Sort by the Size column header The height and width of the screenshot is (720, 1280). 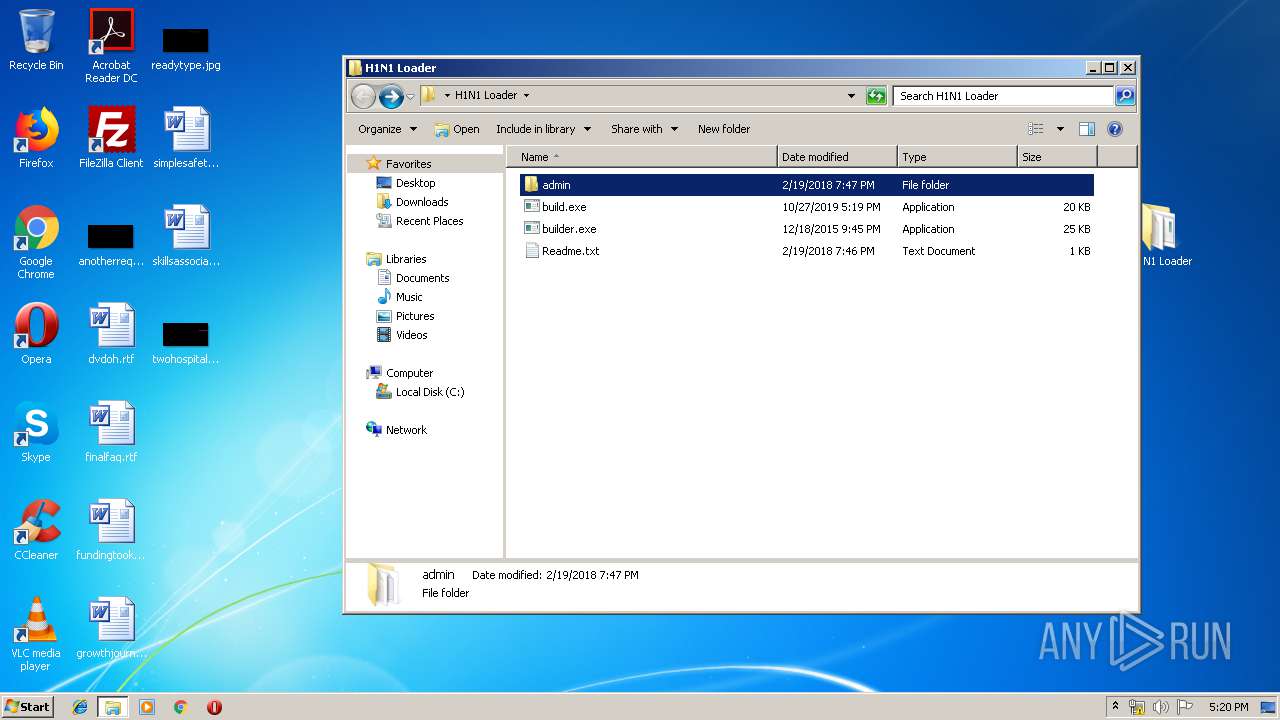(x=1057, y=157)
